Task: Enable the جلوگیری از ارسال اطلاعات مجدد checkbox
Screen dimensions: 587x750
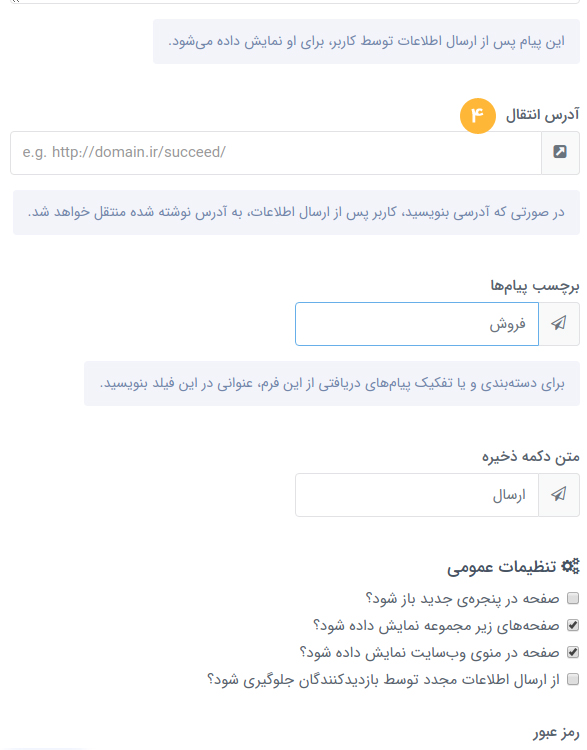Action: point(573,679)
